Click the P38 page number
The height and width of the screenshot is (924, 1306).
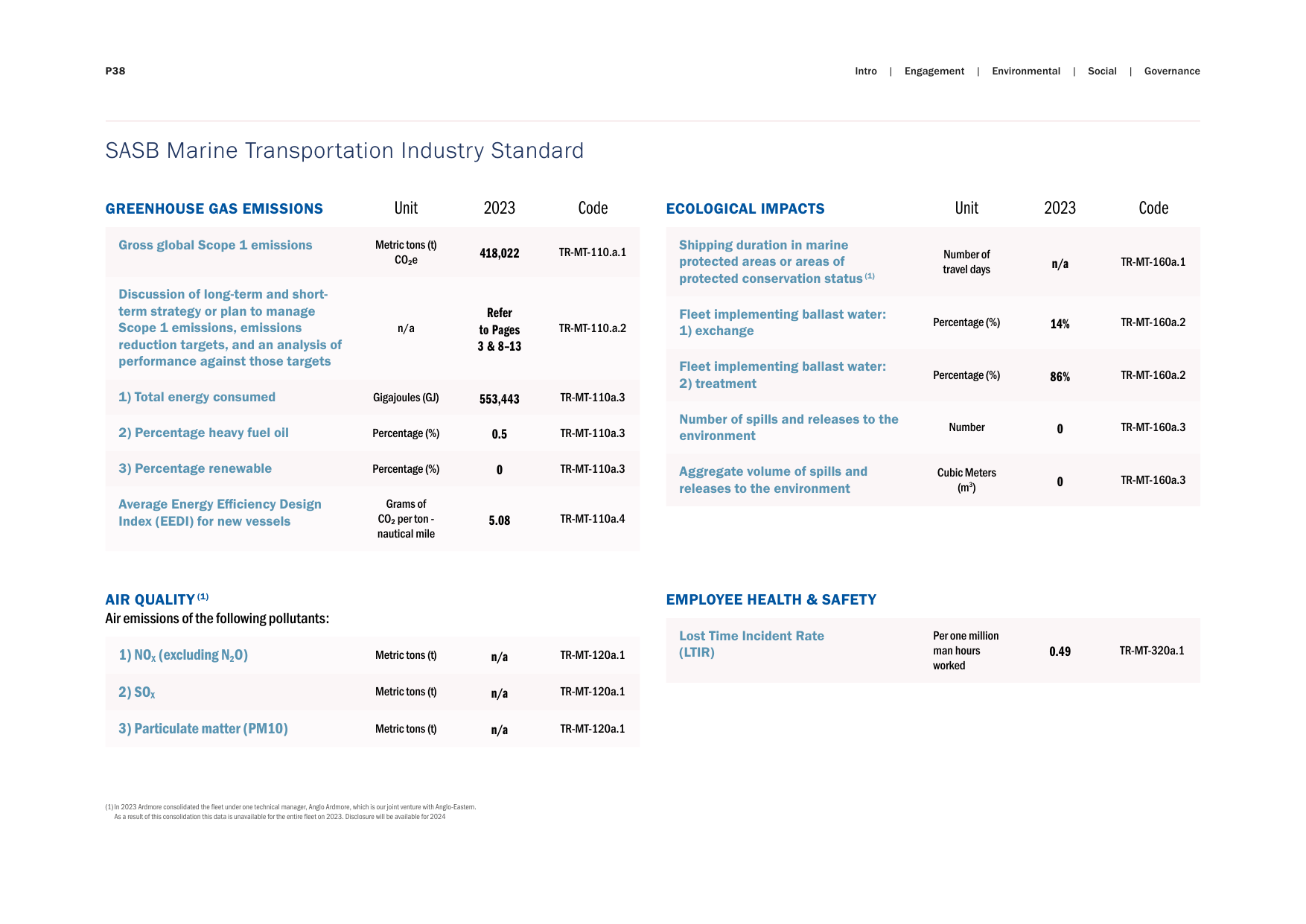115,71
